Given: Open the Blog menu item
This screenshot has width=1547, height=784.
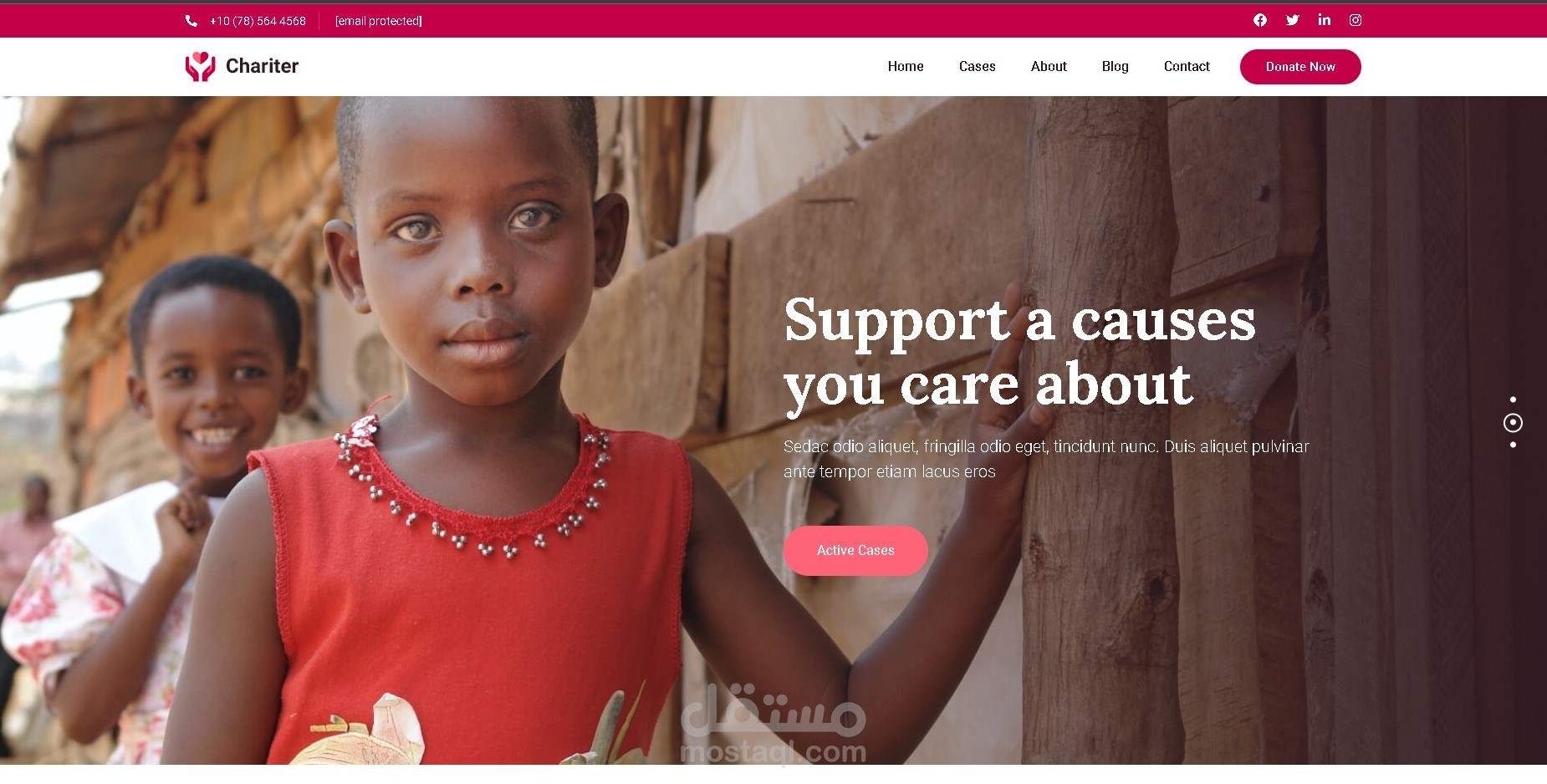Looking at the screenshot, I should coord(1115,66).
